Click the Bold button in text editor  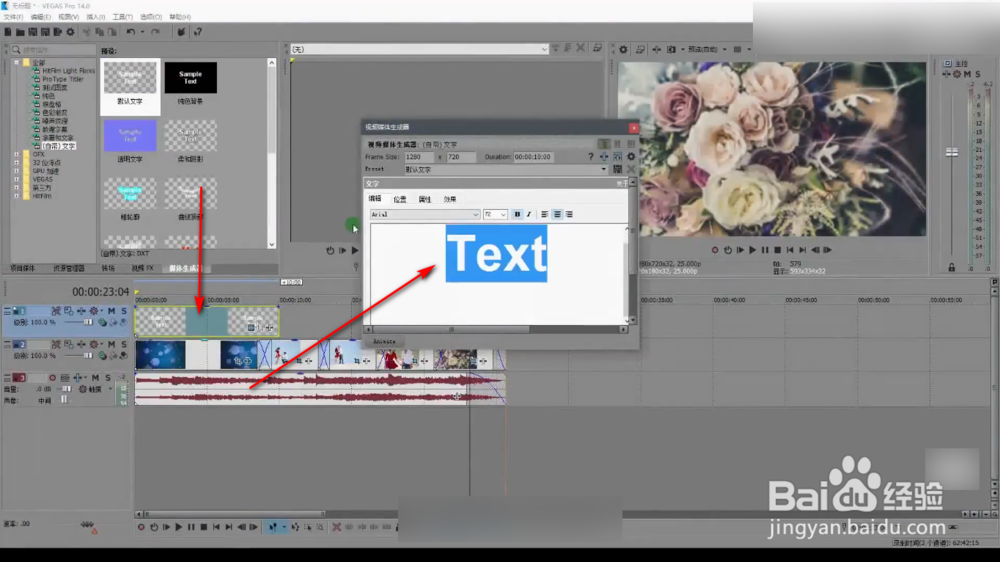click(x=517, y=214)
